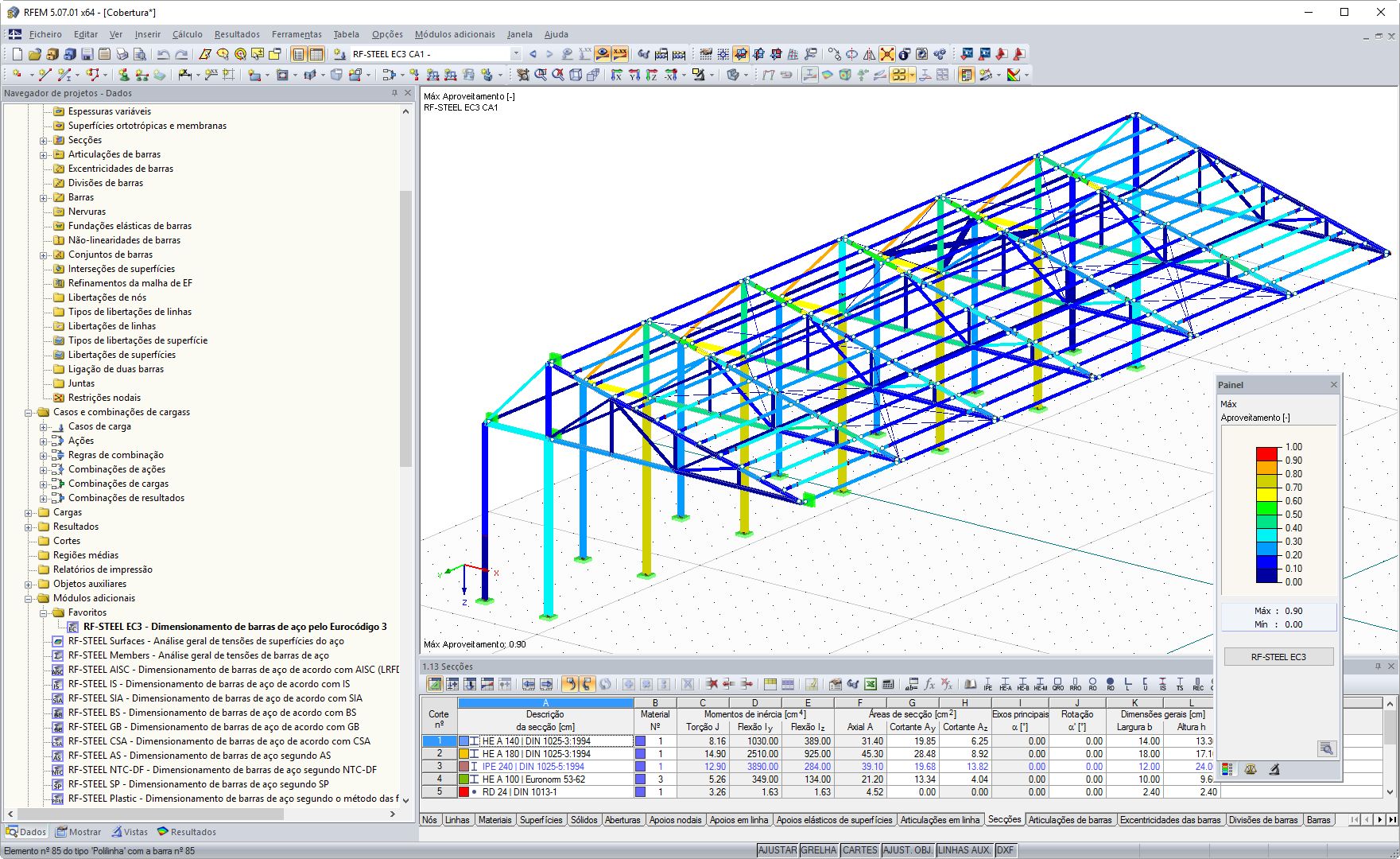Click the RF-STEEL EC3 button in Painel
Screen dimensions: 1400x859
pyautogui.click(x=1278, y=657)
